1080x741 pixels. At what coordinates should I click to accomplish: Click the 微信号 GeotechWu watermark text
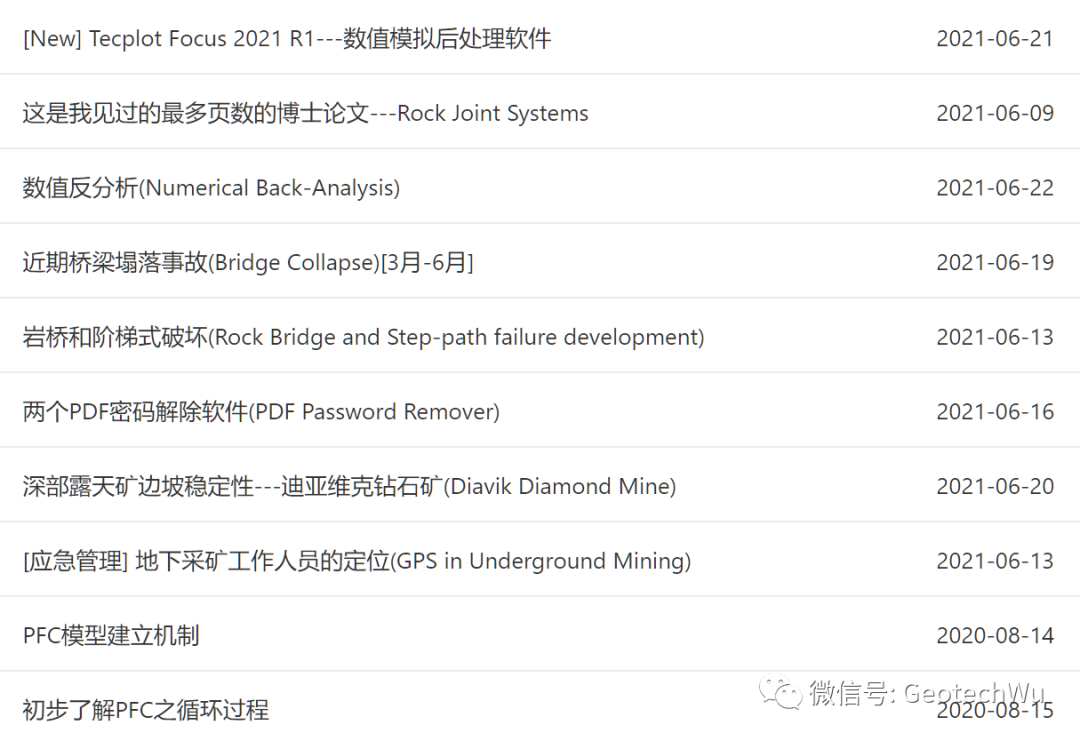pos(927,693)
